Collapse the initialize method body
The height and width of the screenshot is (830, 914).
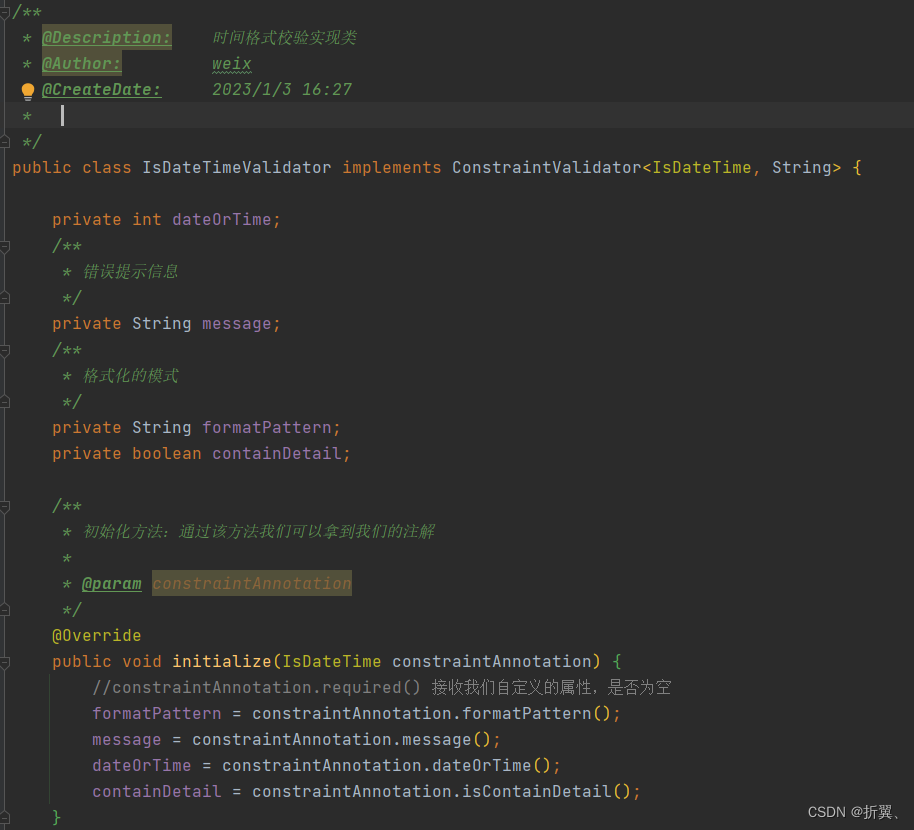coord(5,662)
